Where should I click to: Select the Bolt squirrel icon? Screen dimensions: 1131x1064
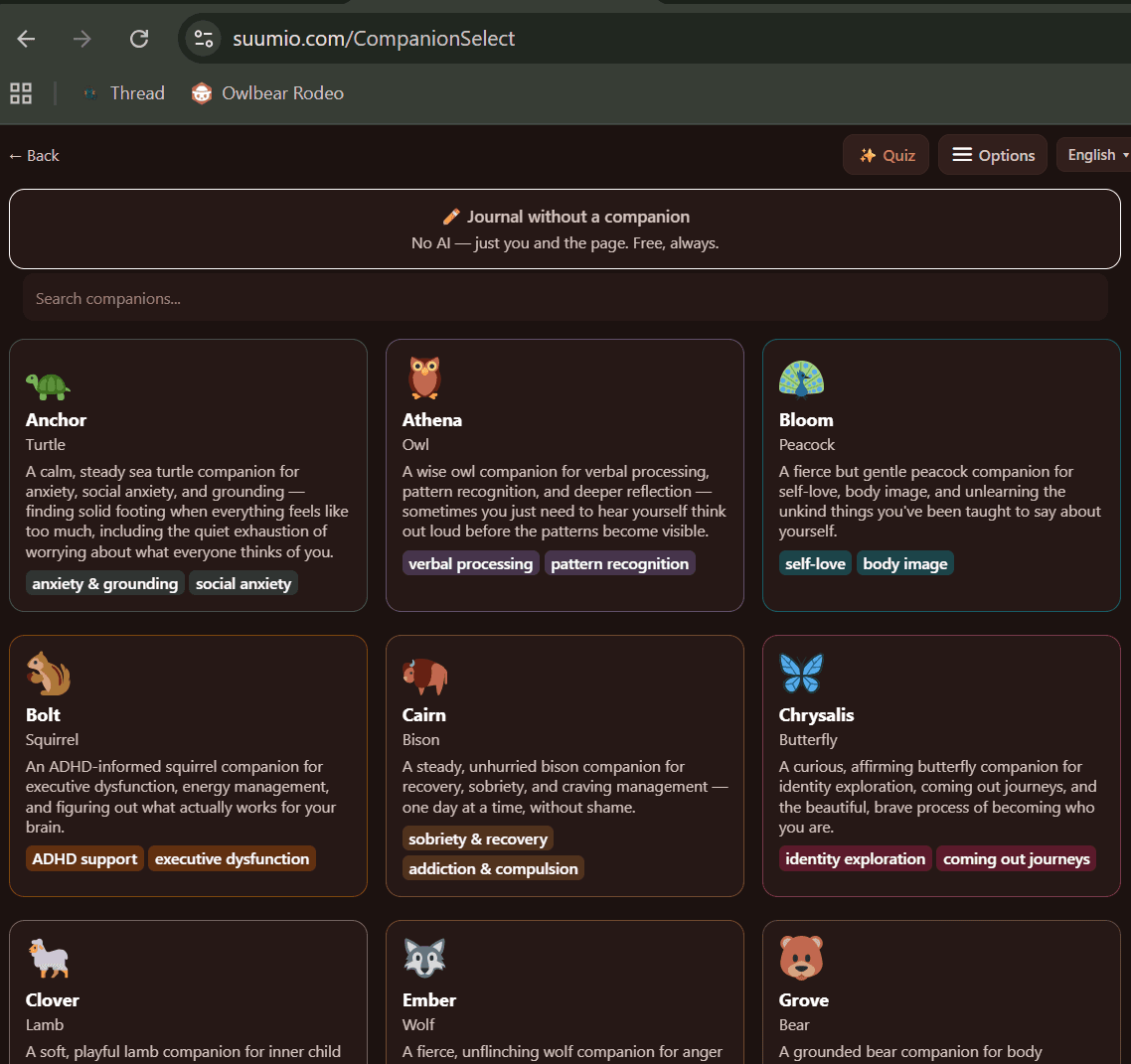tap(49, 674)
